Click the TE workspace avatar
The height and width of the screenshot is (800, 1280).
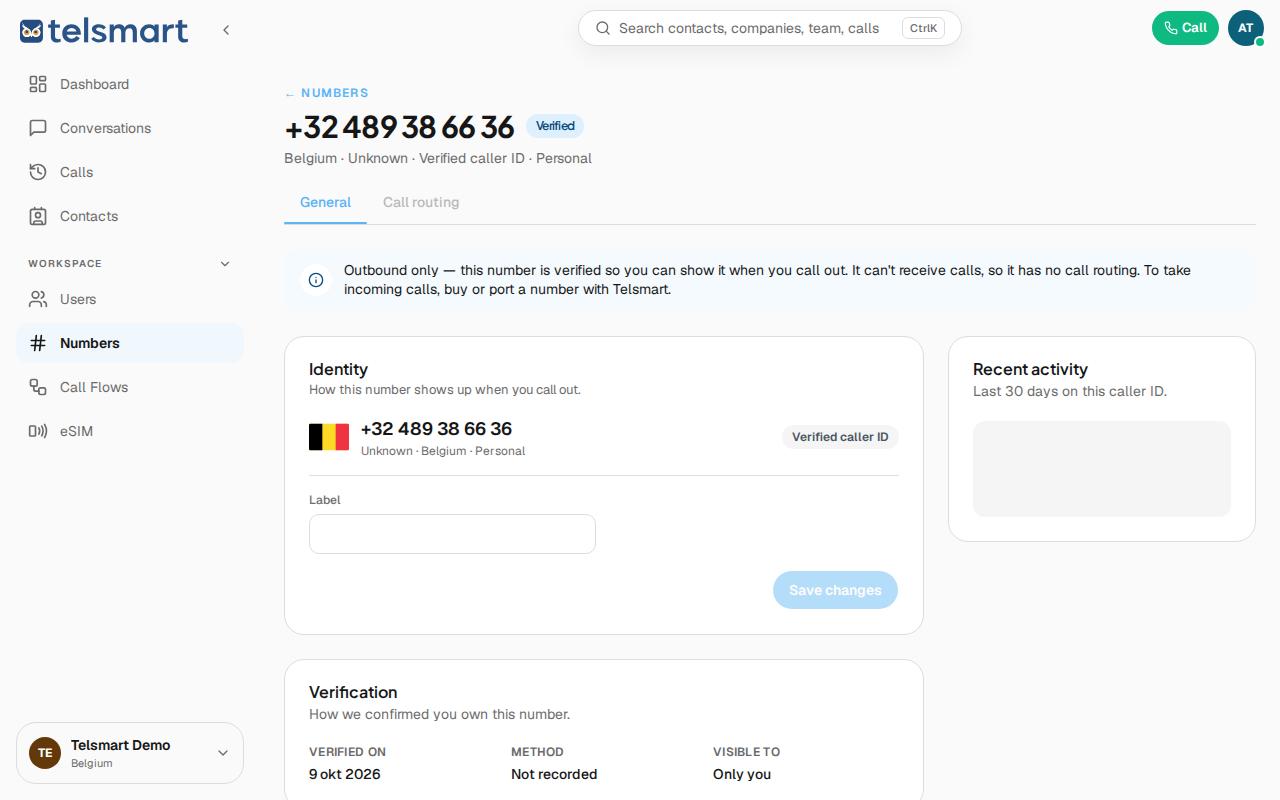point(45,753)
